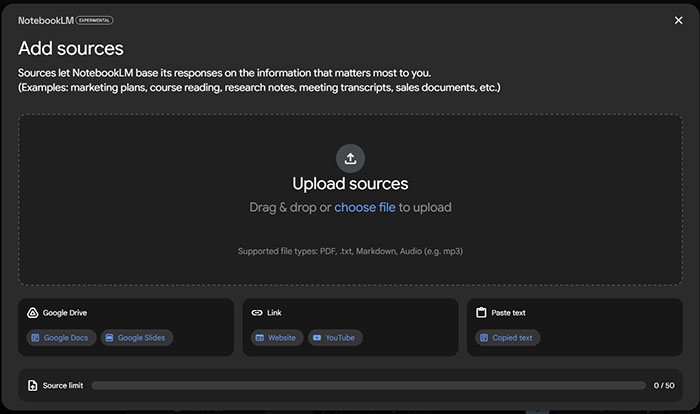Add a Website link source
Viewport: 700px width, 414px height.
point(277,338)
